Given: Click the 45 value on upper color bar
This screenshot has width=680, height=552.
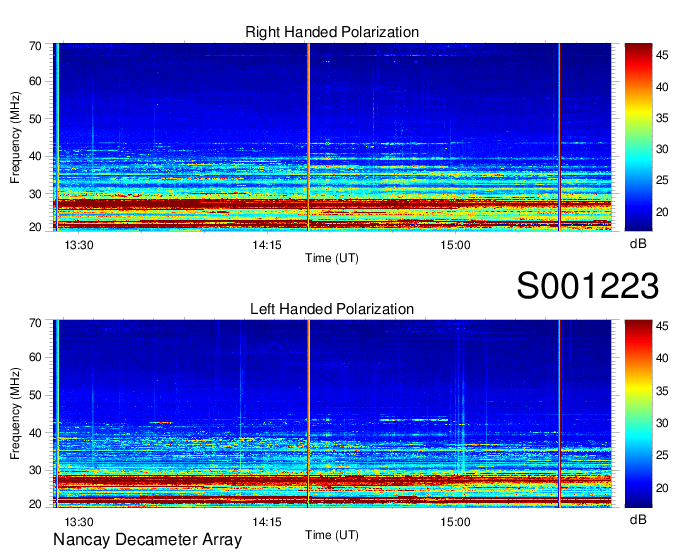Looking at the screenshot, I should coord(662,55).
